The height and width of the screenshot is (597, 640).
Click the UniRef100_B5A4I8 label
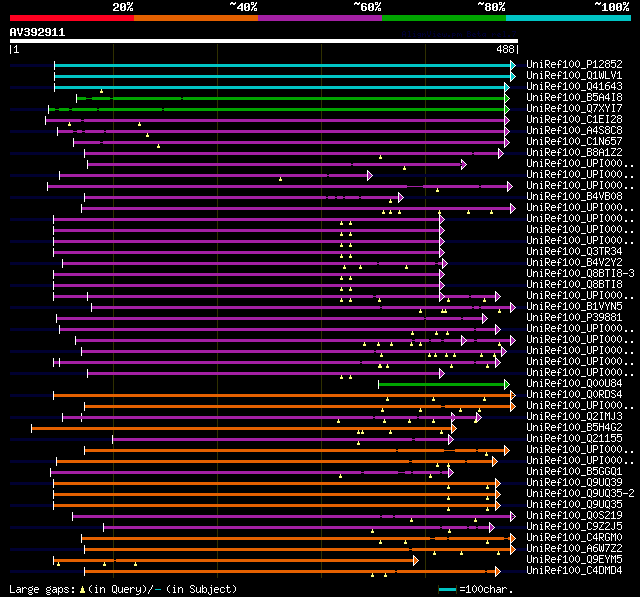coord(574,98)
